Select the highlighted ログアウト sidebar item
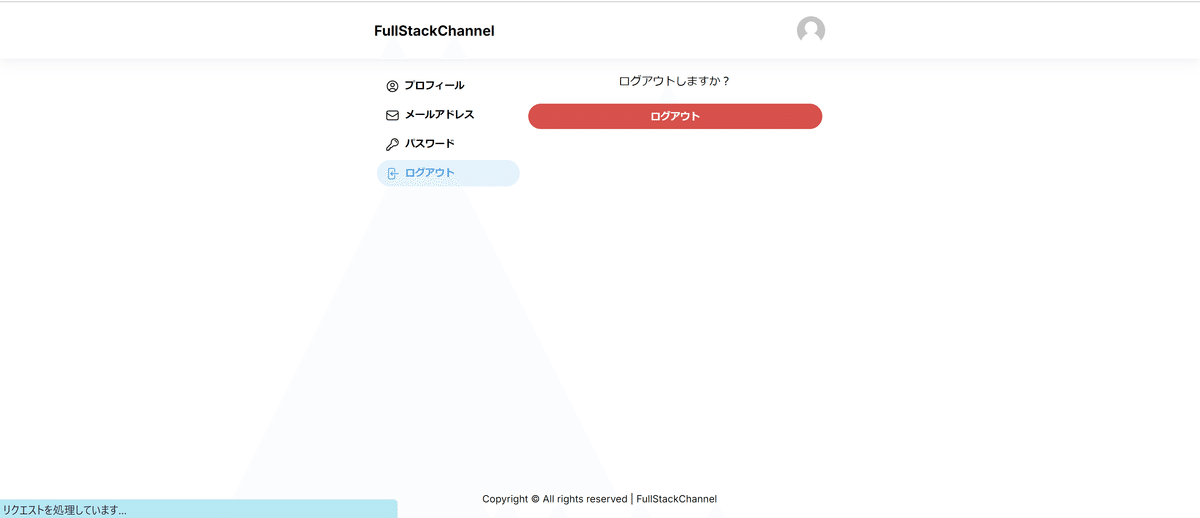Viewport: 1200px width, 518px height. pos(448,173)
